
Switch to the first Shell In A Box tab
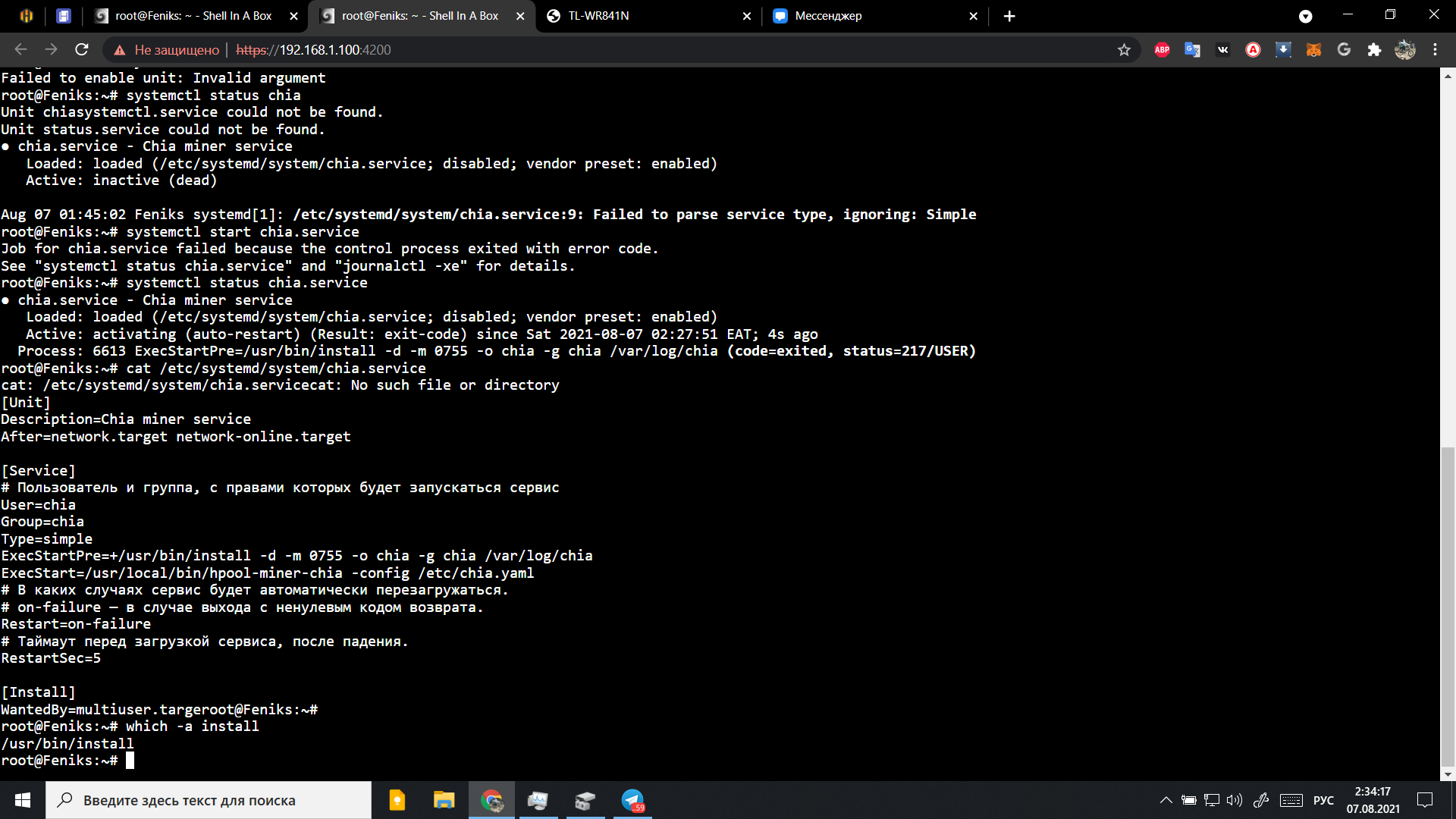pos(193,16)
